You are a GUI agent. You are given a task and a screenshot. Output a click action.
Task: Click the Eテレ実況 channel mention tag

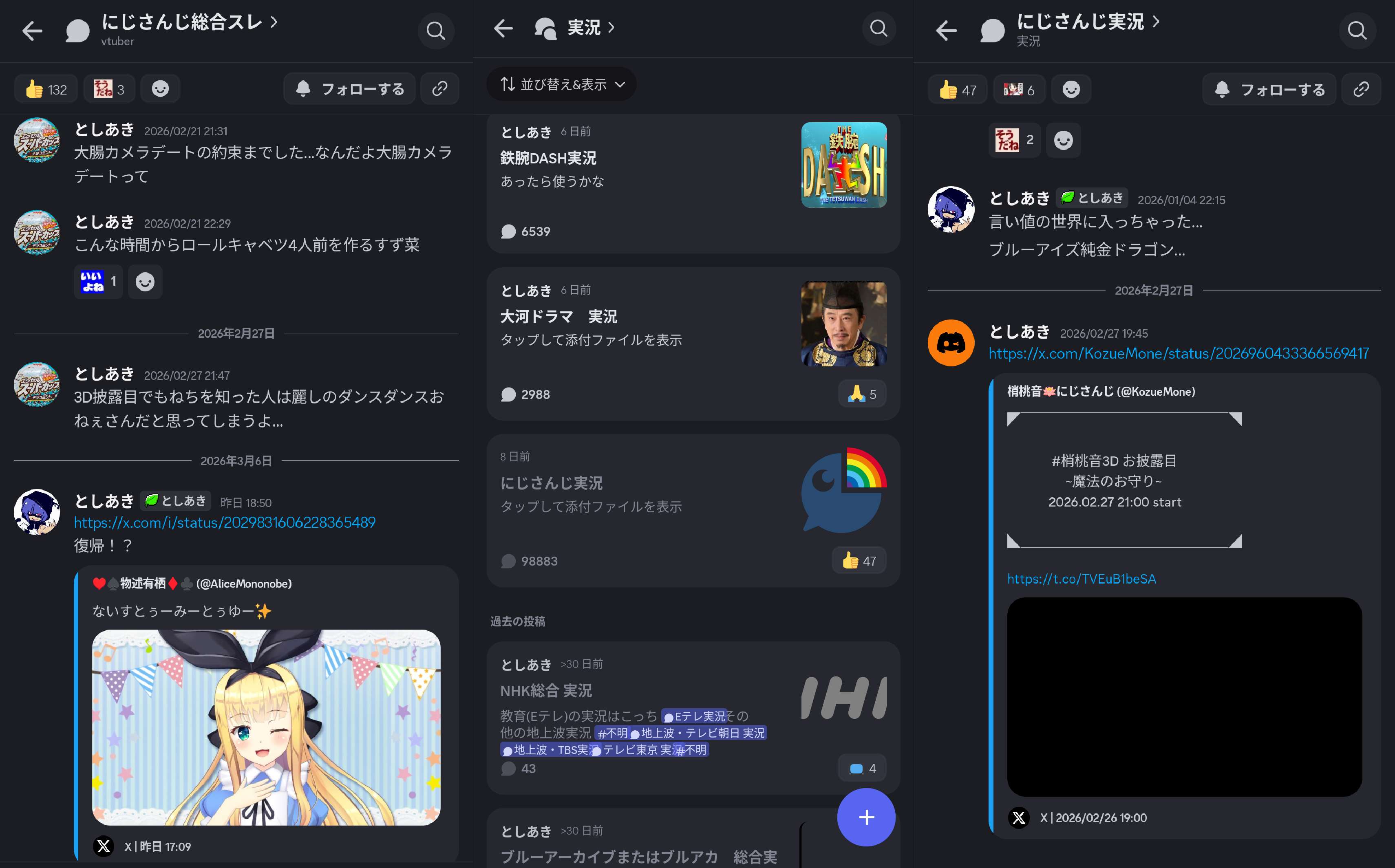(694, 716)
